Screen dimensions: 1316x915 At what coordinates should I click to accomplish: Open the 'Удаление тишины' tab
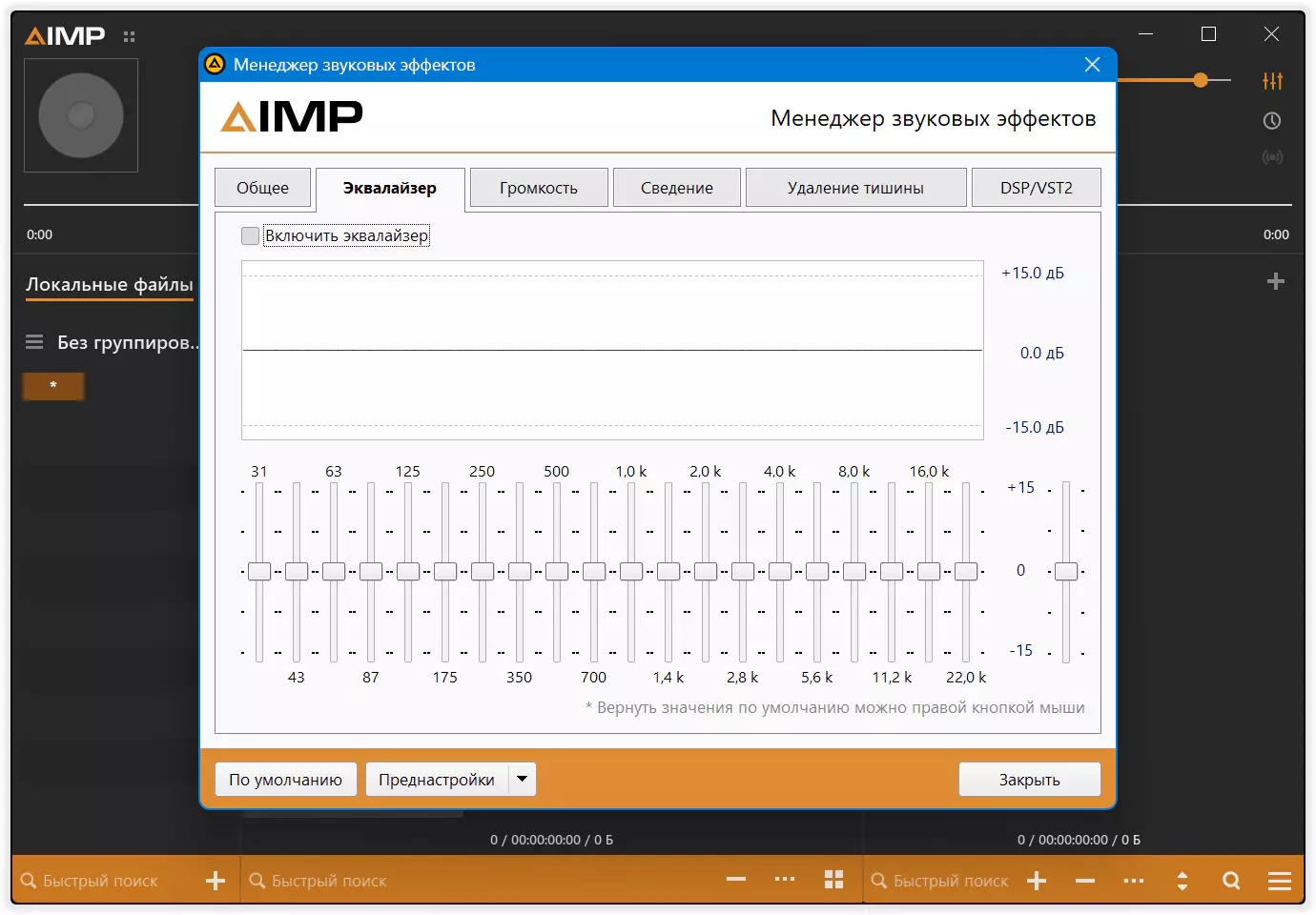tap(855, 188)
